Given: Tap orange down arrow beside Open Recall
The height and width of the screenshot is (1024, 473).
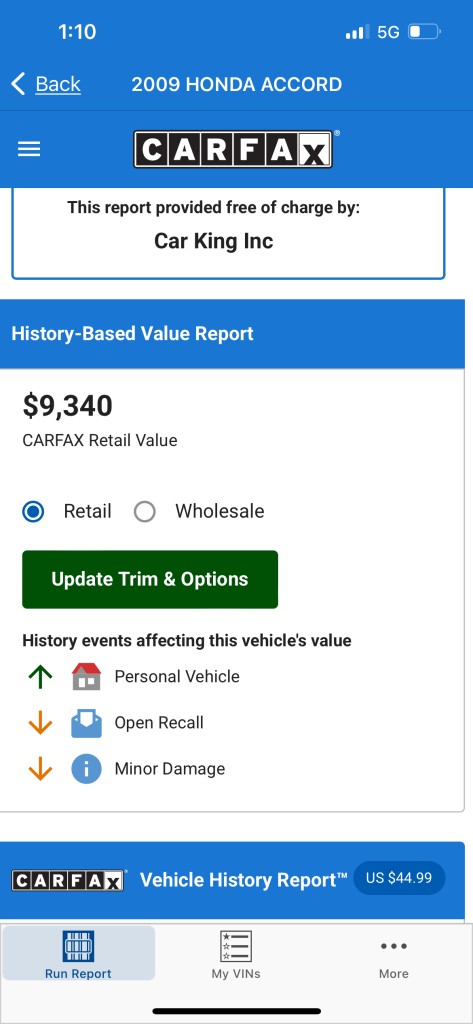Looking at the screenshot, I should pyautogui.click(x=41, y=723).
